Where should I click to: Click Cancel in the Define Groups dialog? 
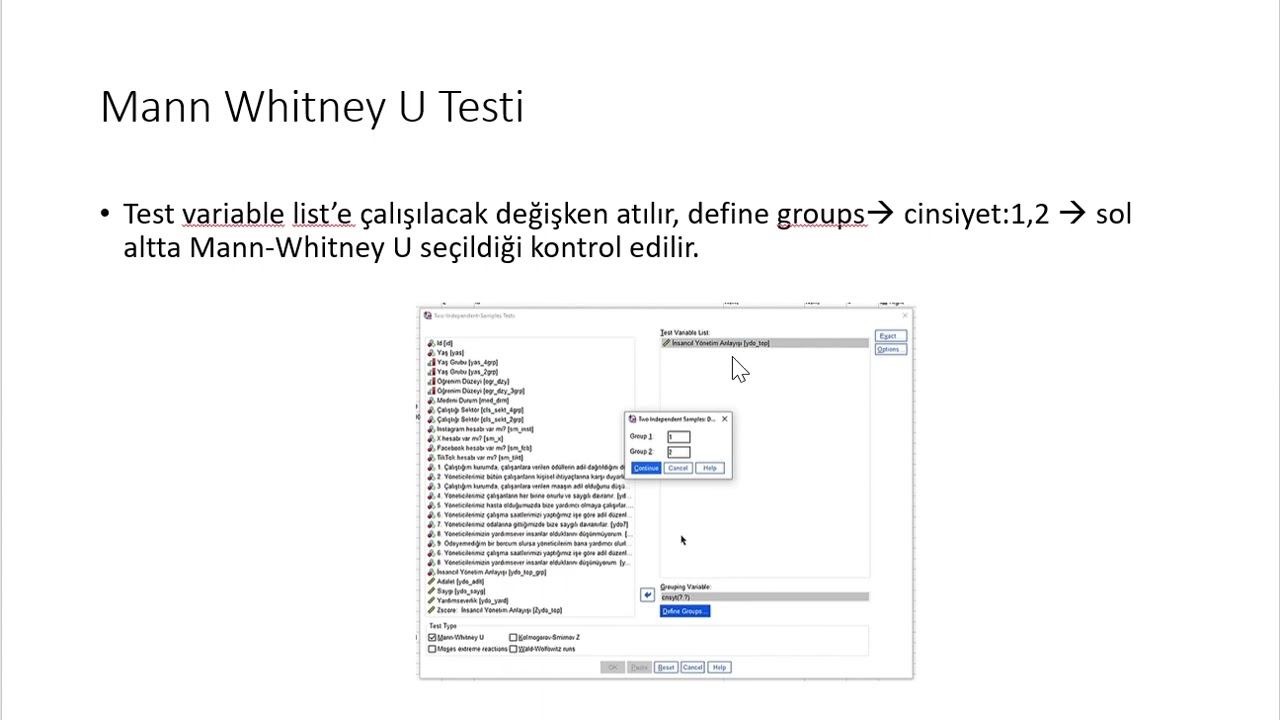[x=678, y=468]
